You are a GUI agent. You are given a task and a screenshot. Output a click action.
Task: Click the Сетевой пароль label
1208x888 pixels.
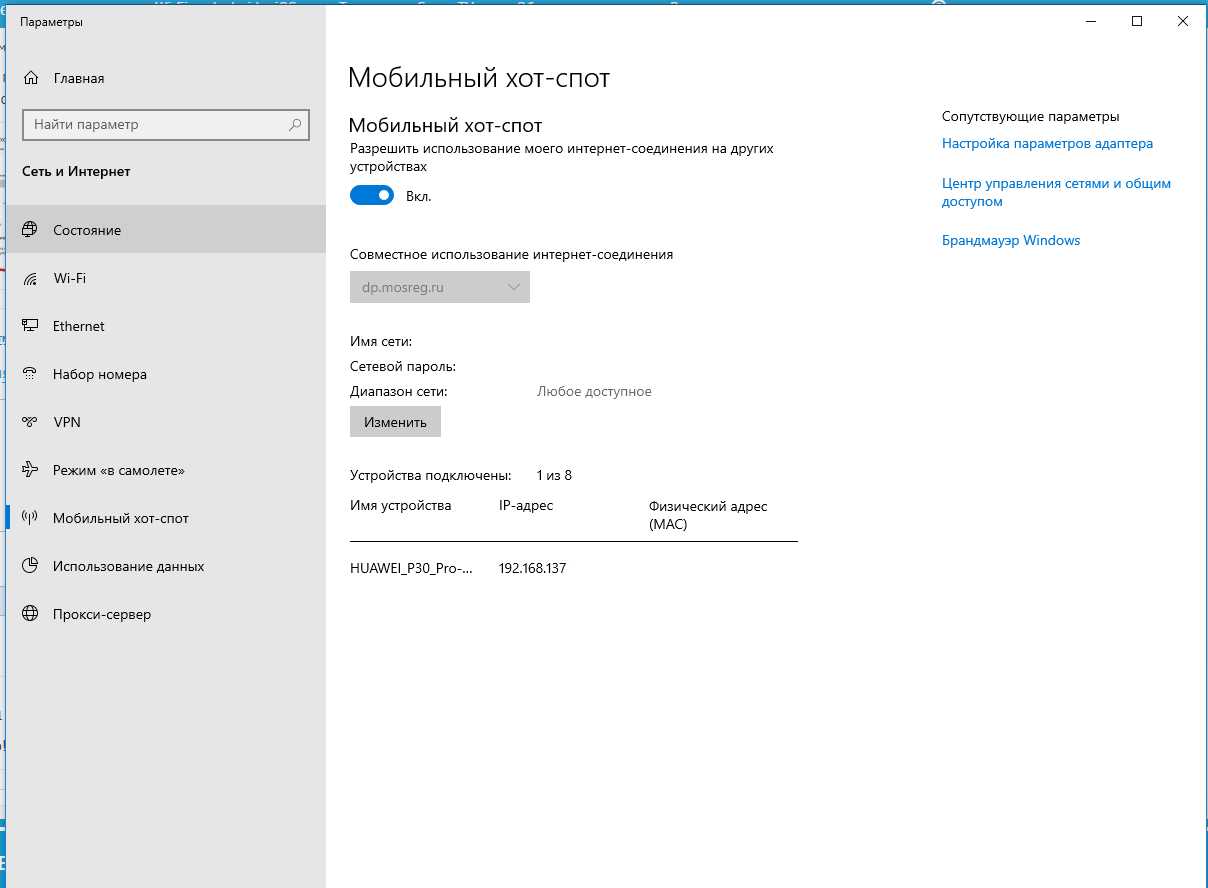[403, 367]
